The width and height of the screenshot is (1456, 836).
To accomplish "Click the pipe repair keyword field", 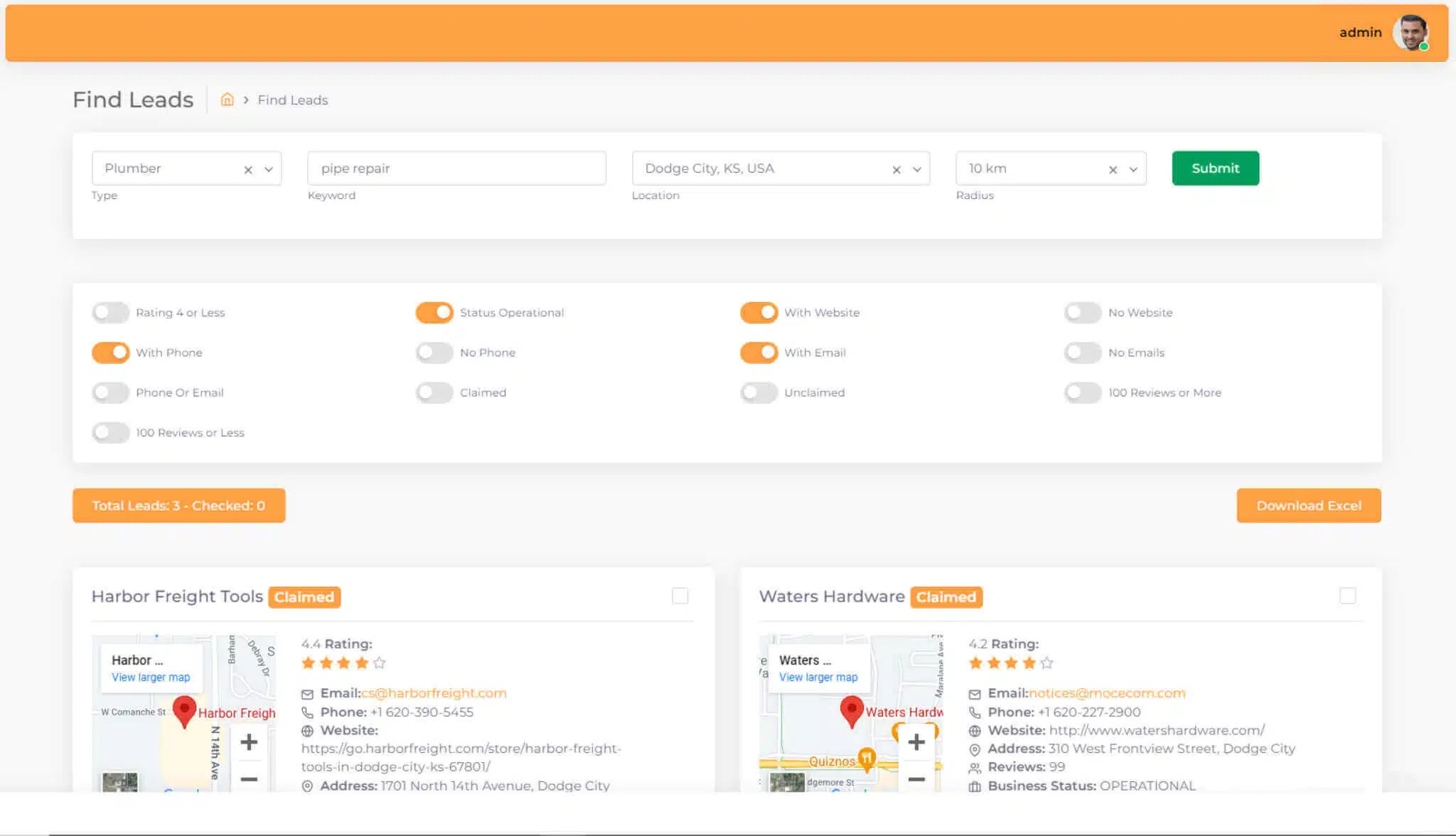I will pos(456,168).
